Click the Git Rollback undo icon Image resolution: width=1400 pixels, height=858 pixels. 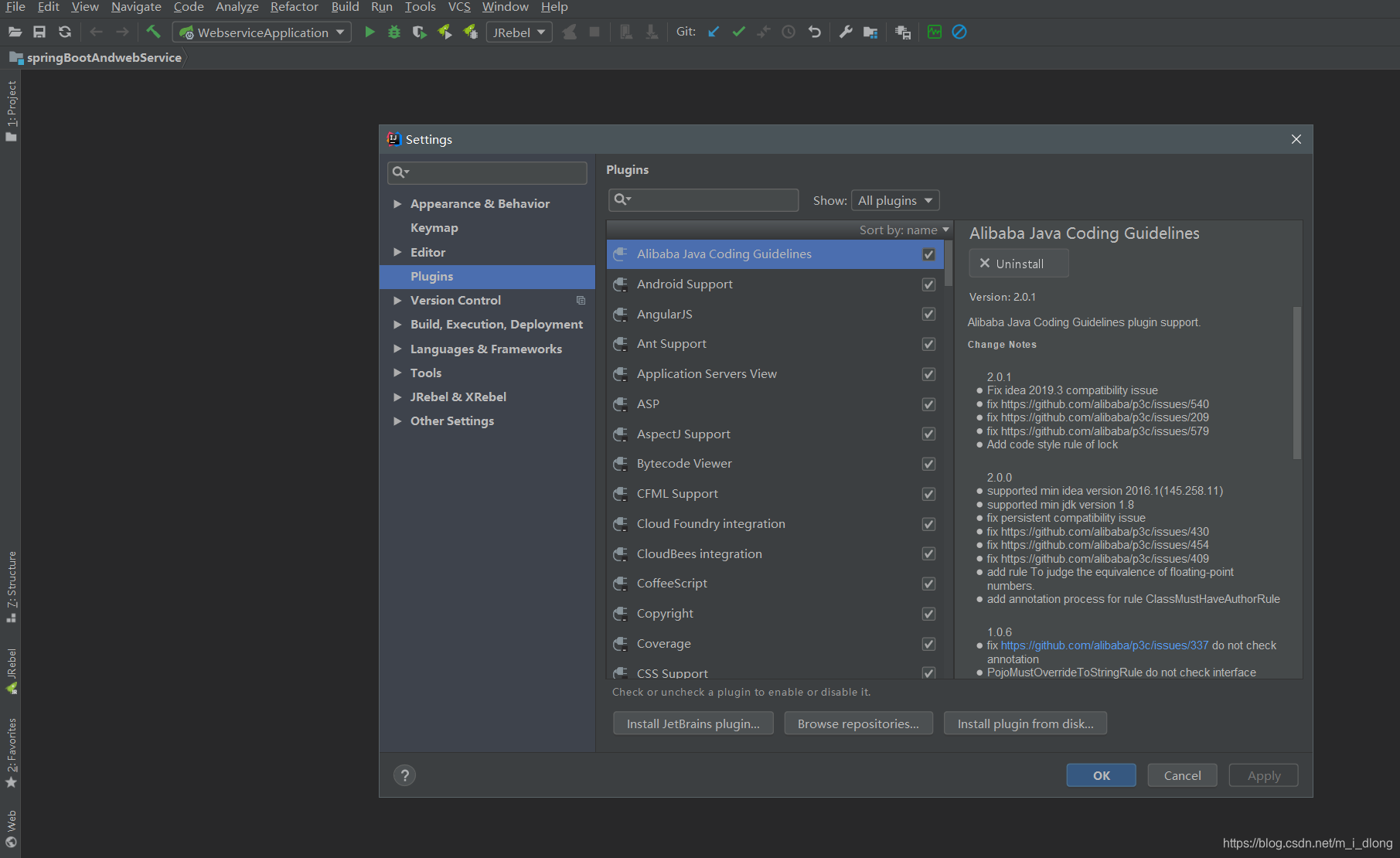pos(814,32)
